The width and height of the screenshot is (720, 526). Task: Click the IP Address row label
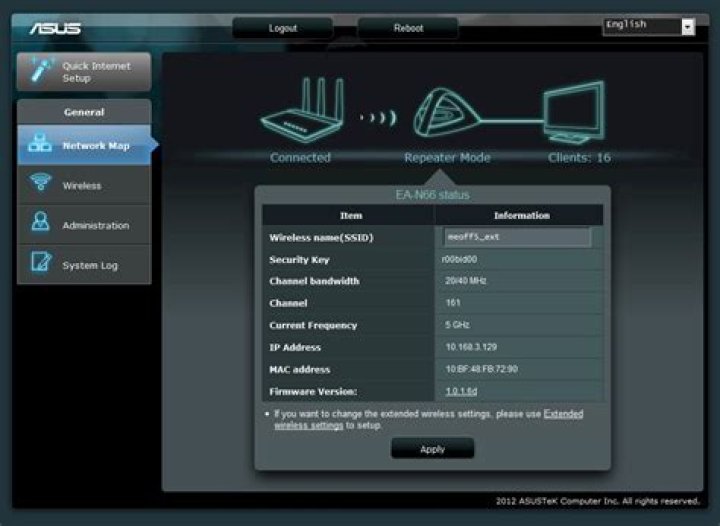pyautogui.click(x=295, y=347)
